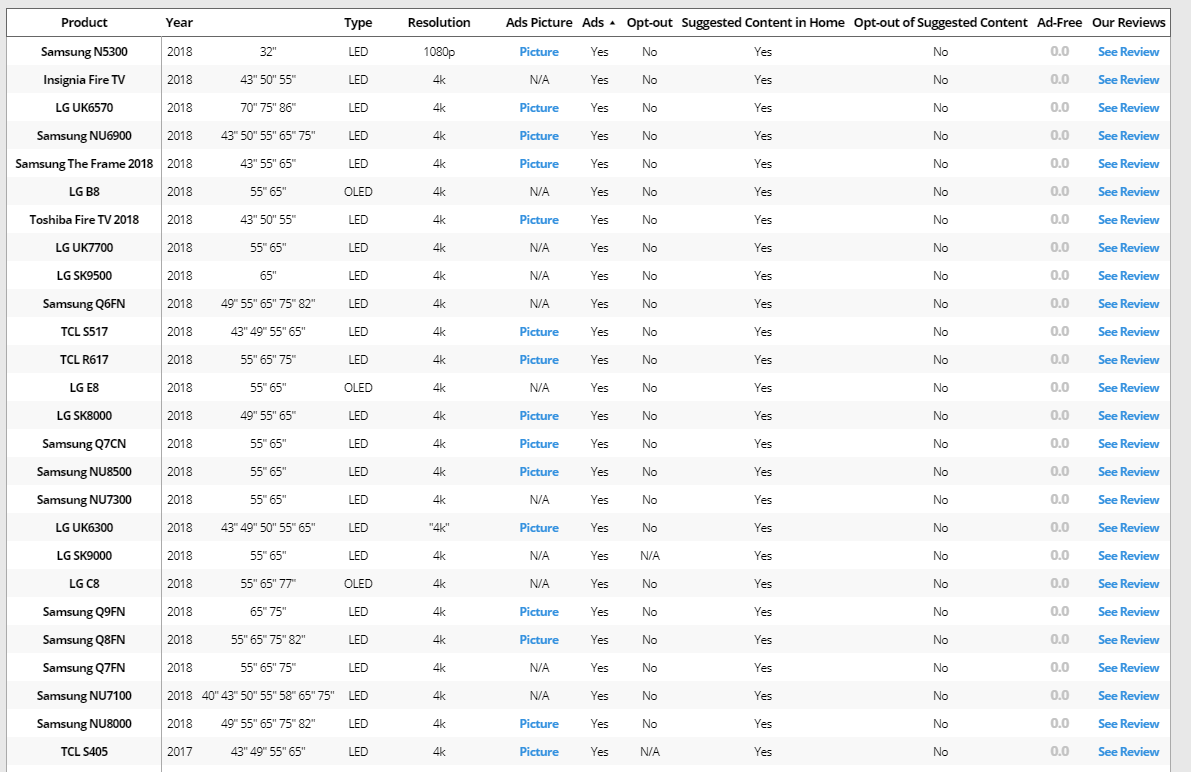Screen dimensions: 1191x772
Task: Click the Samsung The Frame 2018 product name
Action: [x=84, y=164]
